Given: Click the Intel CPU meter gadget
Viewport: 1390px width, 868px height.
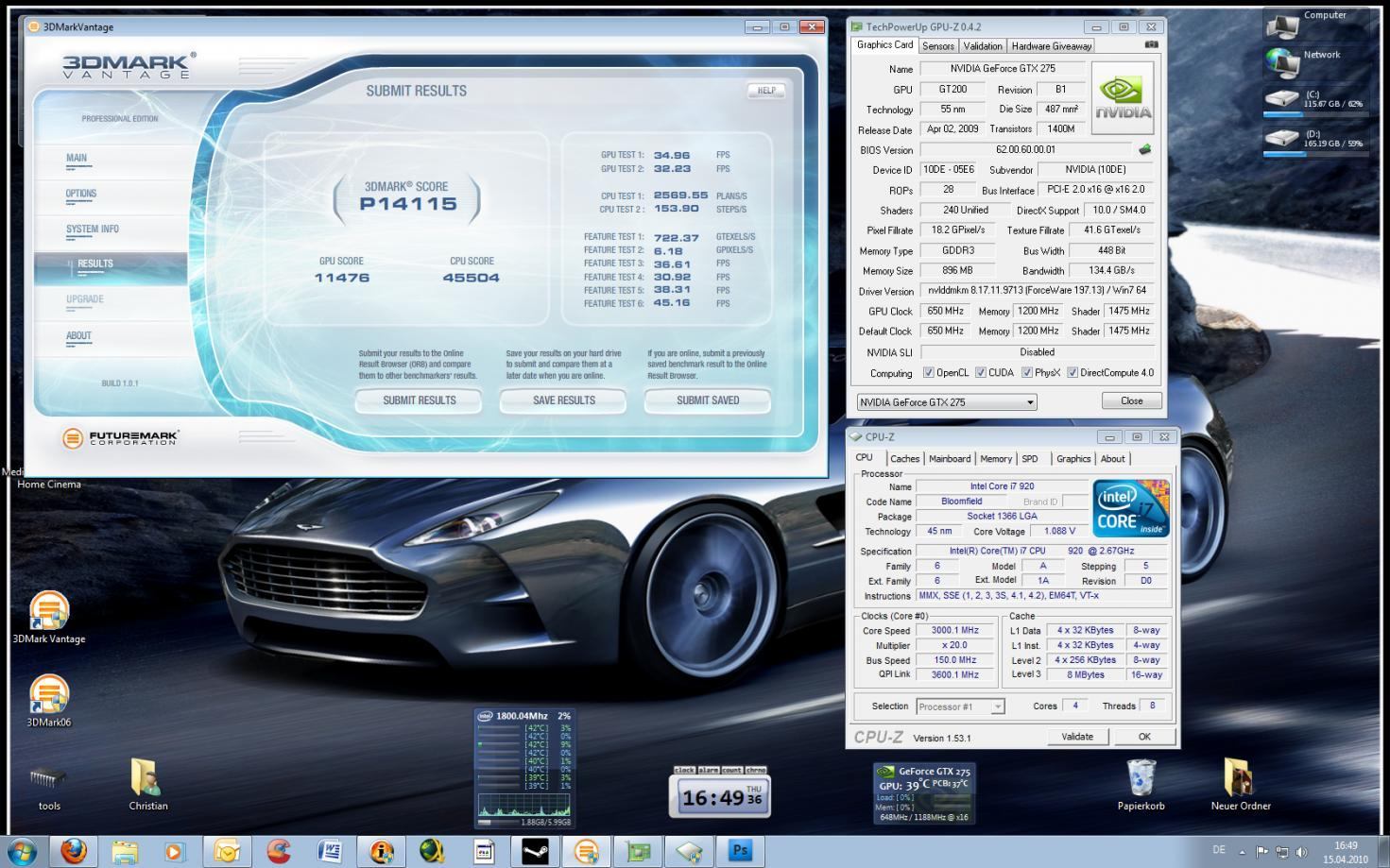Looking at the screenshot, I should pyautogui.click(x=525, y=768).
